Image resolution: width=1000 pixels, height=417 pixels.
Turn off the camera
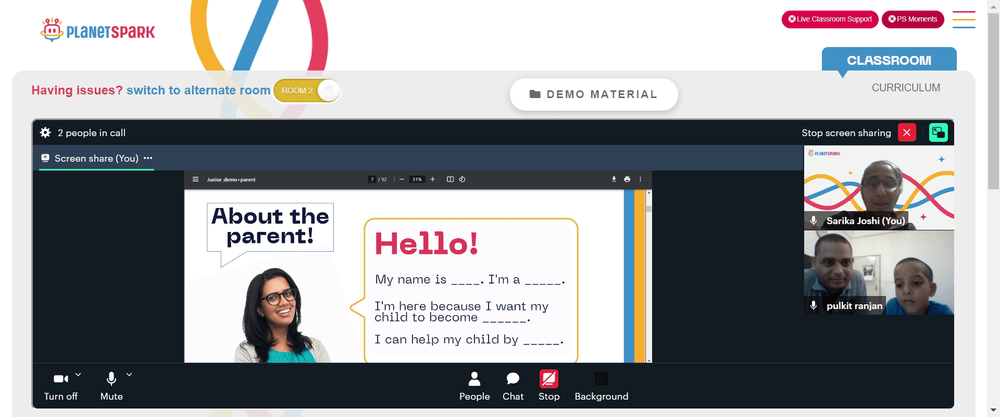point(61,386)
